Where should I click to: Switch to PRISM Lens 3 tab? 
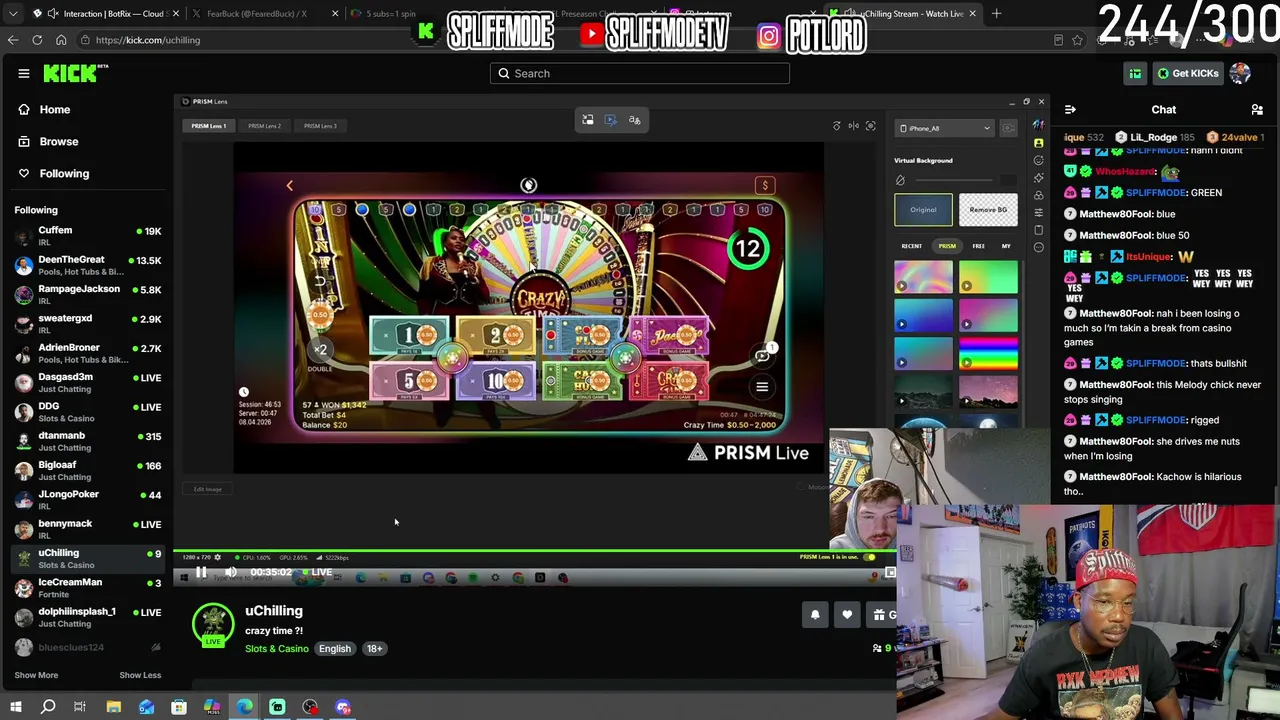[320, 126]
